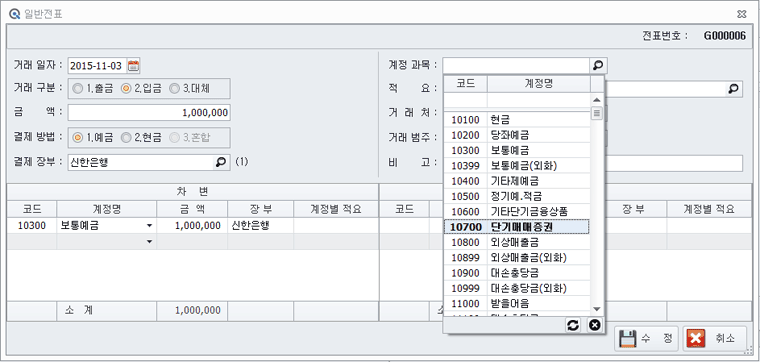760x362 pixels.
Task: Click the popup 계정명 column header
Action: coord(538,83)
